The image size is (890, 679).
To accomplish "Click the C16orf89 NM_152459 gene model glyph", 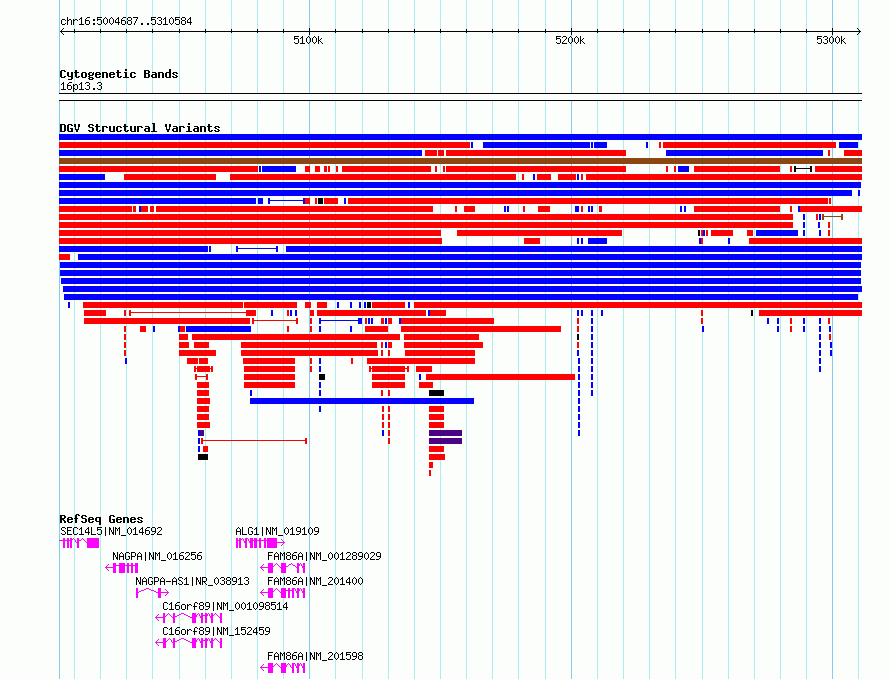I will coord(188,643).
